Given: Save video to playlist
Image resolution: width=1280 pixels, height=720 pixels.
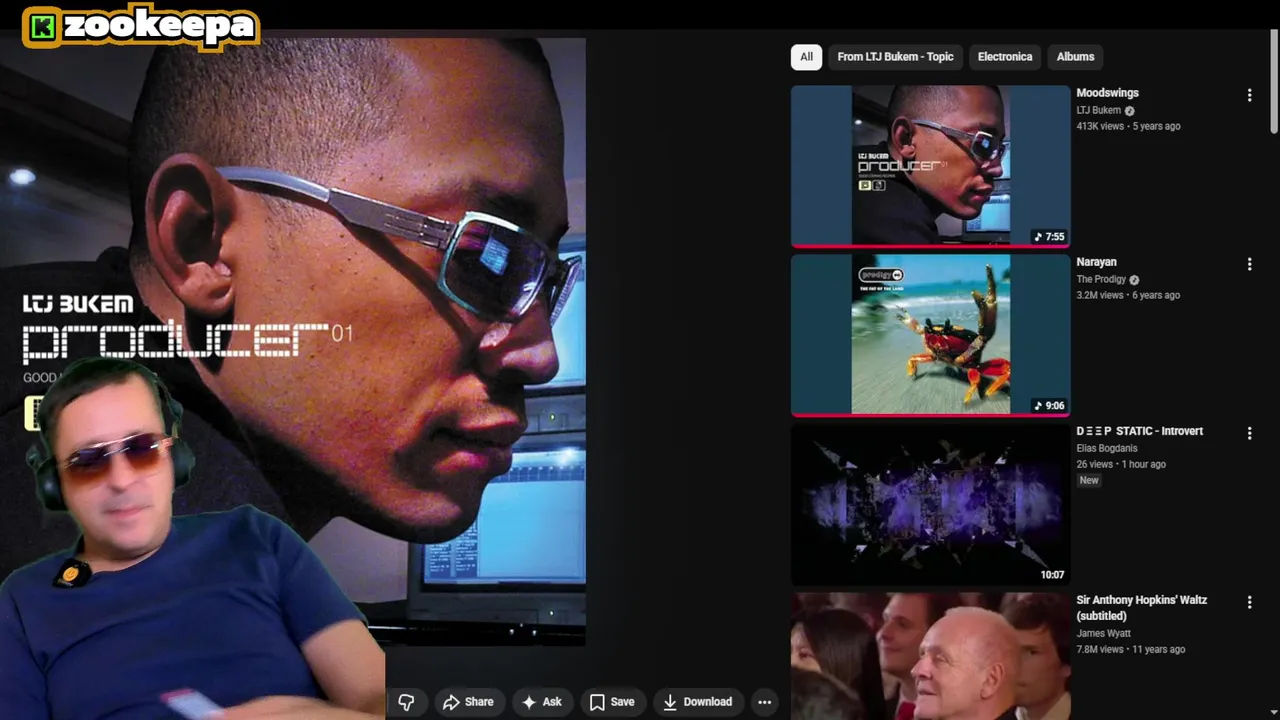Looking at the screenshot, I should click(611, 702).
